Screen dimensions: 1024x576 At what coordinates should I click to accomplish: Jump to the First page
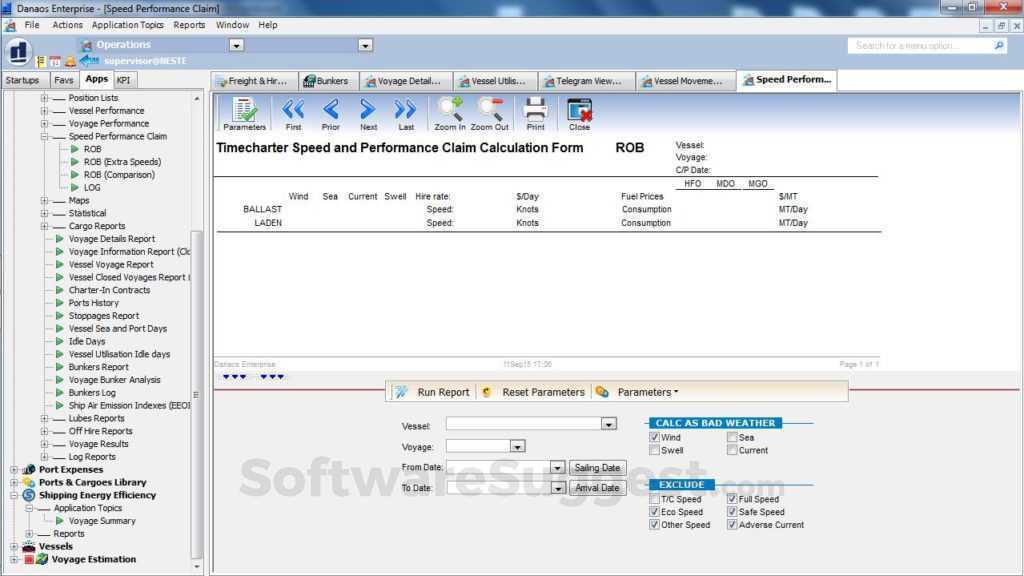[x=292, y=113]
